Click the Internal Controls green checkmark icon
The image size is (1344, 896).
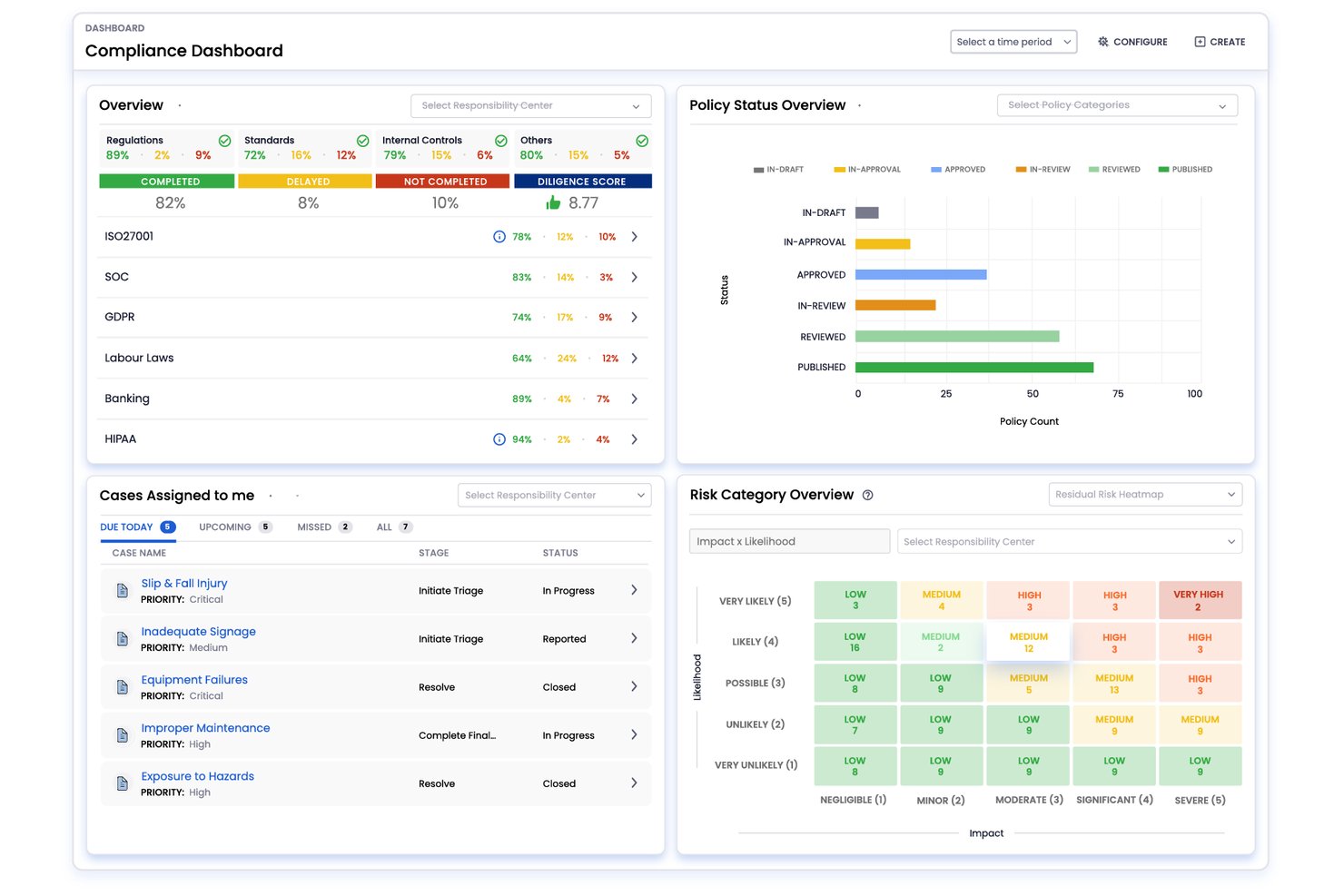[x=500, y=141]
